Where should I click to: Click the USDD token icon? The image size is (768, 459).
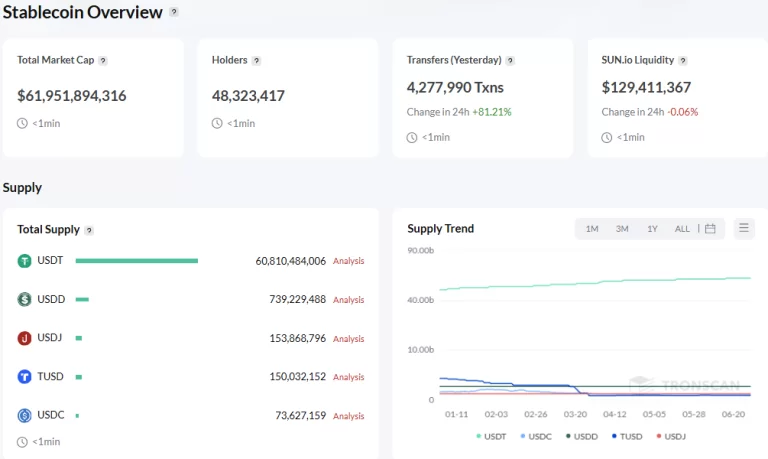coord(25,299)
